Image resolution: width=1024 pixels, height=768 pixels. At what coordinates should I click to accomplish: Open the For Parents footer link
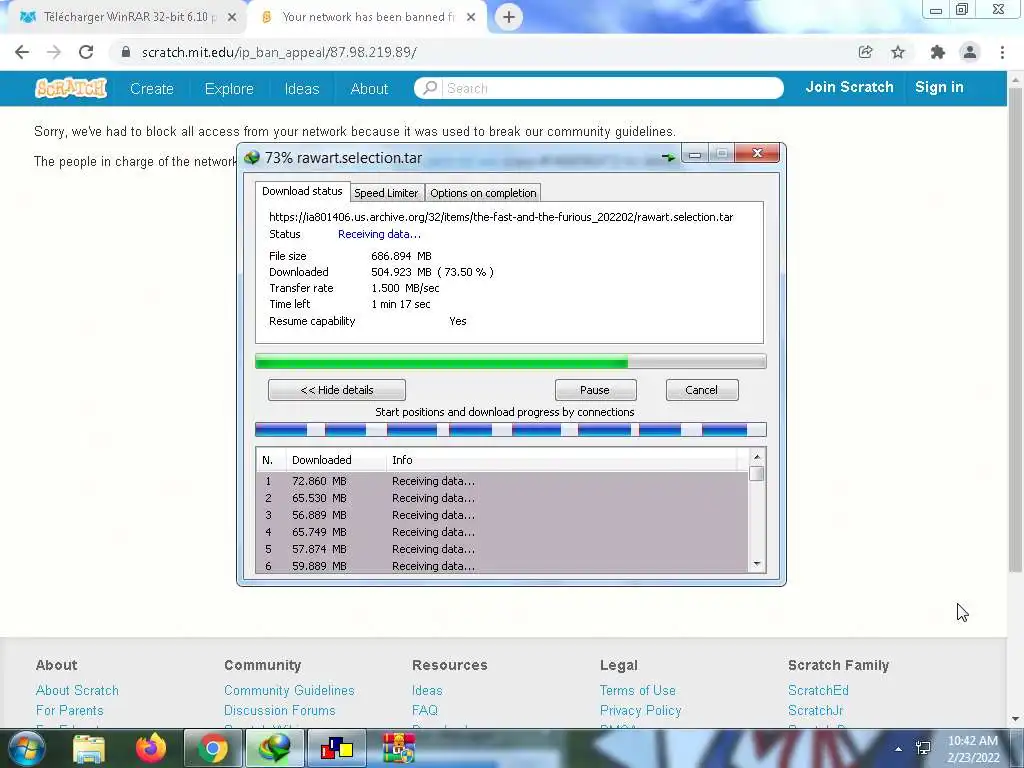(69, 711)
